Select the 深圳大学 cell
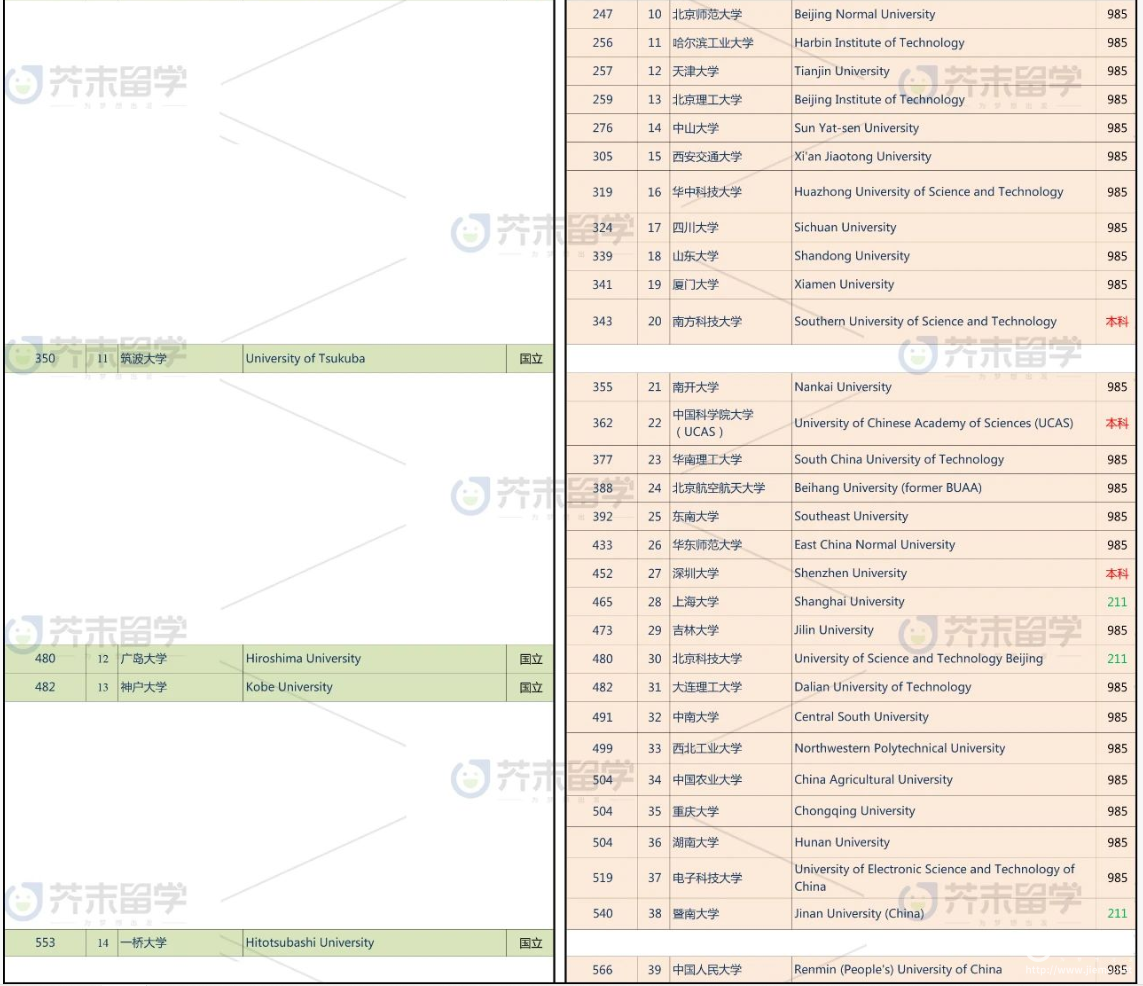Viewport: 1143px width, 986px height. tap(730, 574)
